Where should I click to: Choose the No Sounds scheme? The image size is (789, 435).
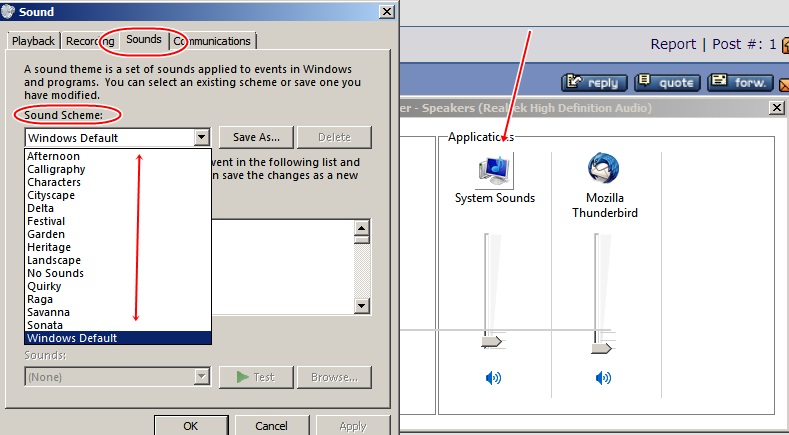(118, 273)
